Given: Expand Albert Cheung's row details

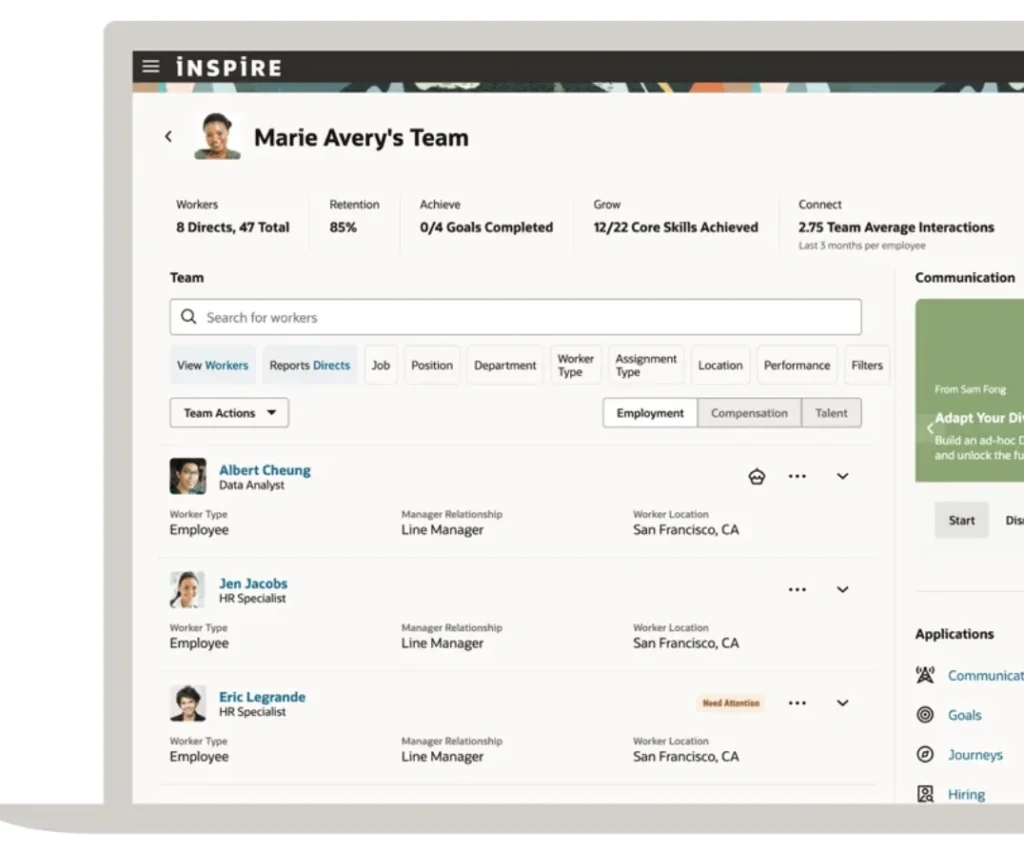Looking at the screenshot, I should pyautogui.click(x=842, y=476).
